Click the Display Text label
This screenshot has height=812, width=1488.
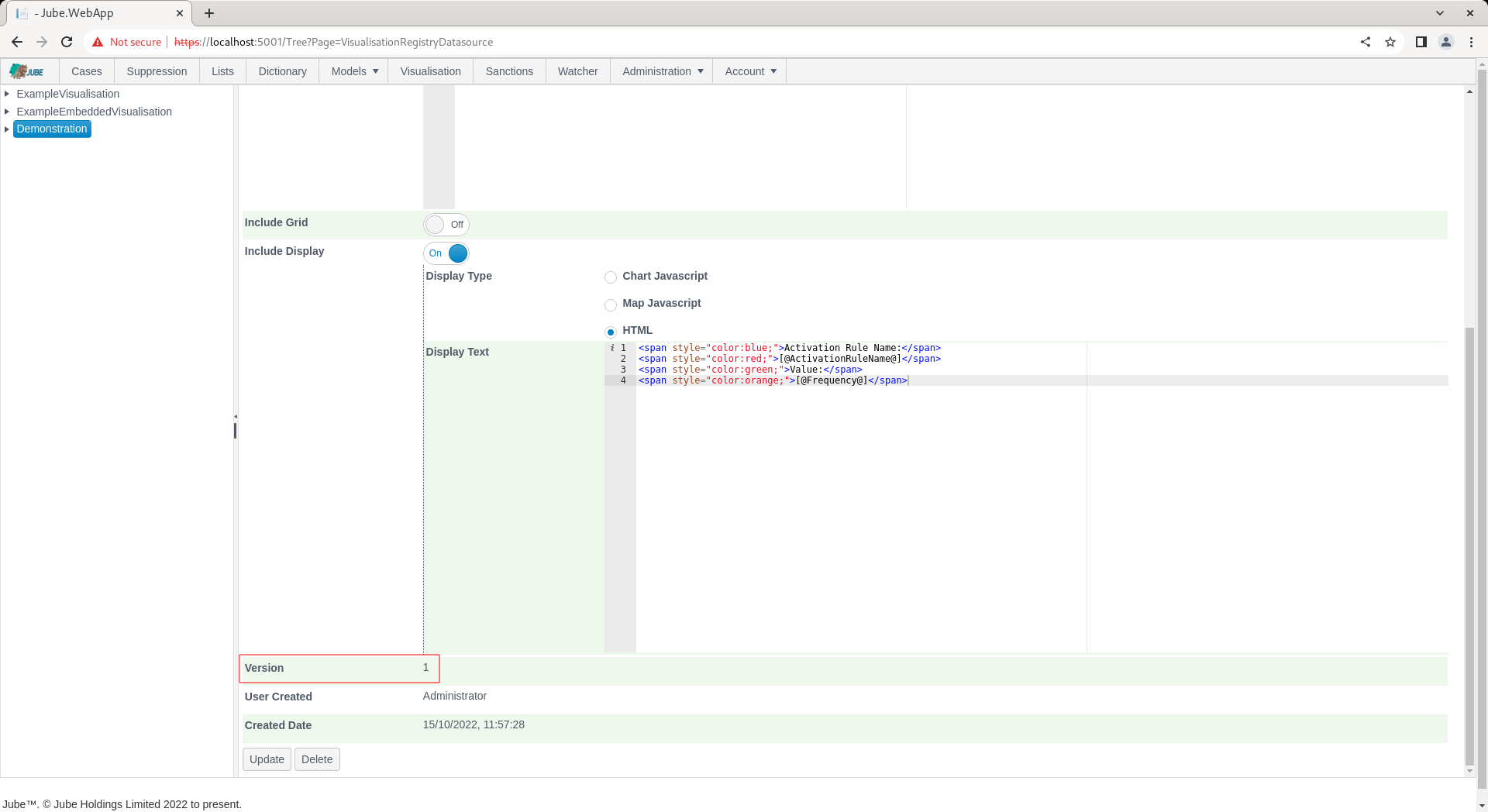click(457, 352)
